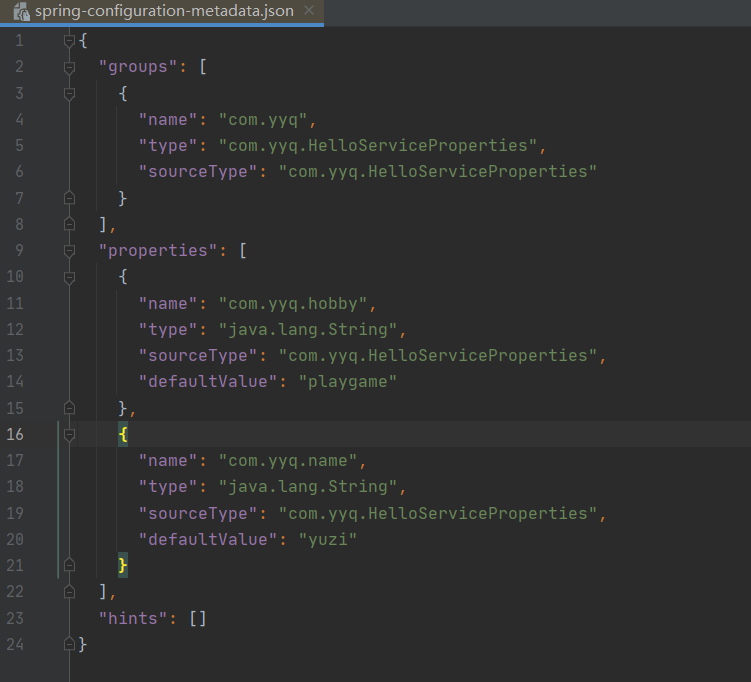The width and height of the screenshot is (751, 682).
Task: Click the empty hints array brackets
Action: click(x=198, y=618)
